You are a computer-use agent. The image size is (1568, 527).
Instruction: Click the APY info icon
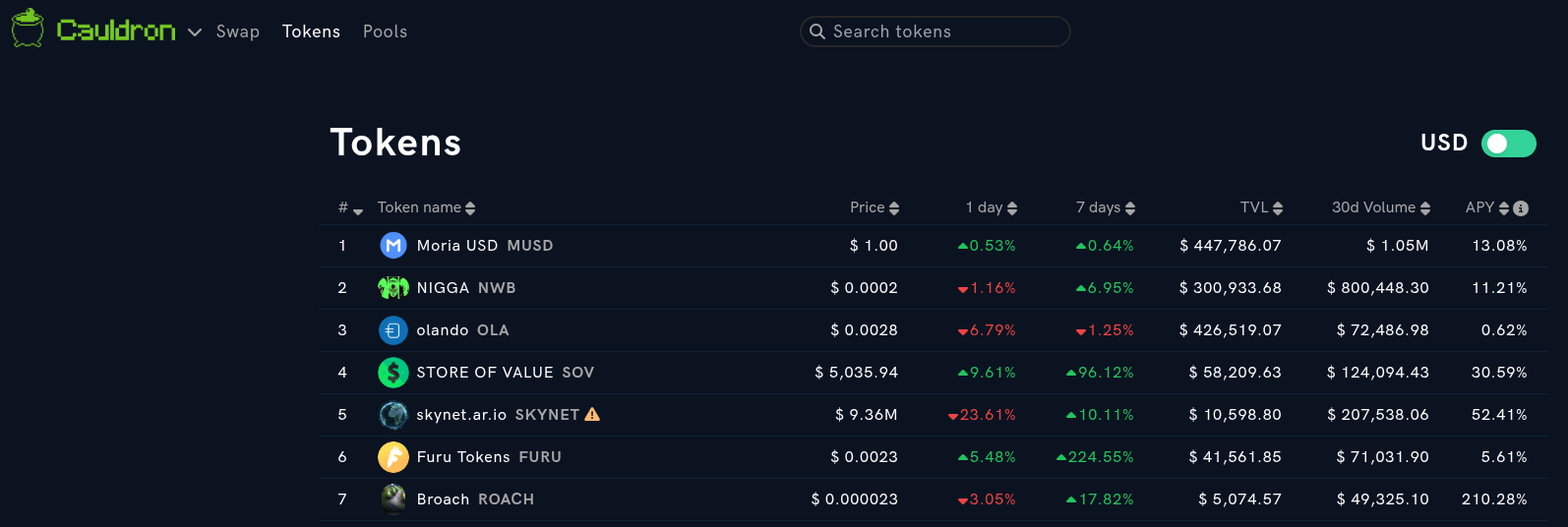[x=1521, y=208]
